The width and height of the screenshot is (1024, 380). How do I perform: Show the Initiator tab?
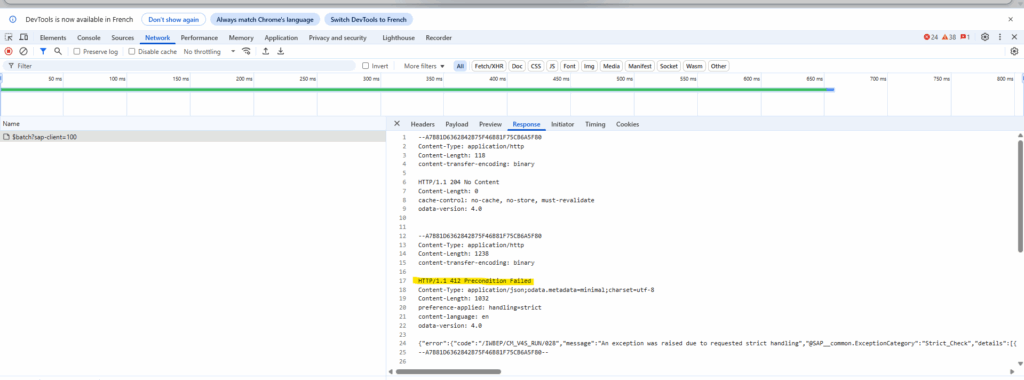(562, 124)
